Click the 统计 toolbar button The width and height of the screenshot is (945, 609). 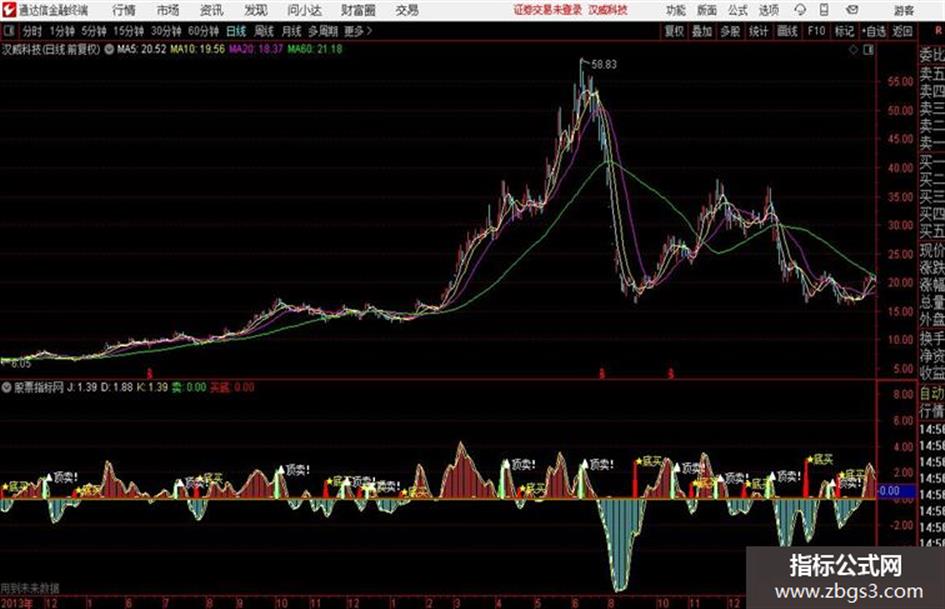click(759, 31)
